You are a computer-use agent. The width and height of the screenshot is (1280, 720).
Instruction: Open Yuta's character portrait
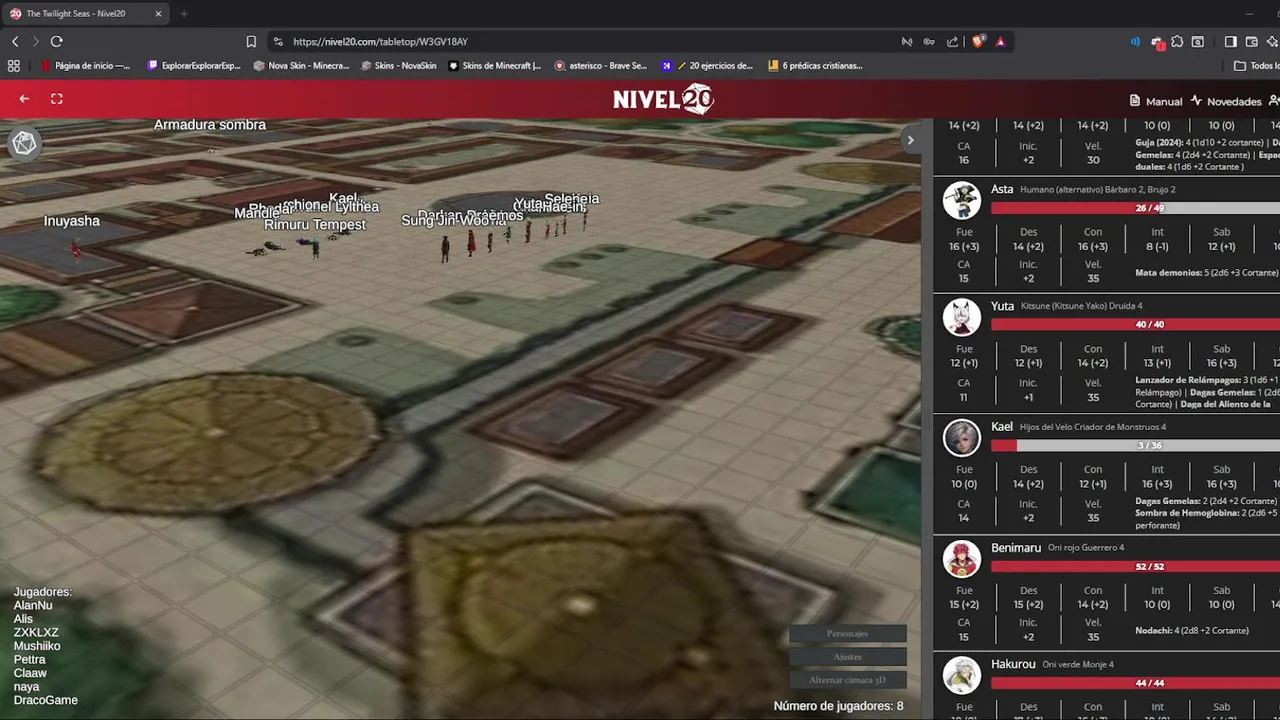(962, 317)
